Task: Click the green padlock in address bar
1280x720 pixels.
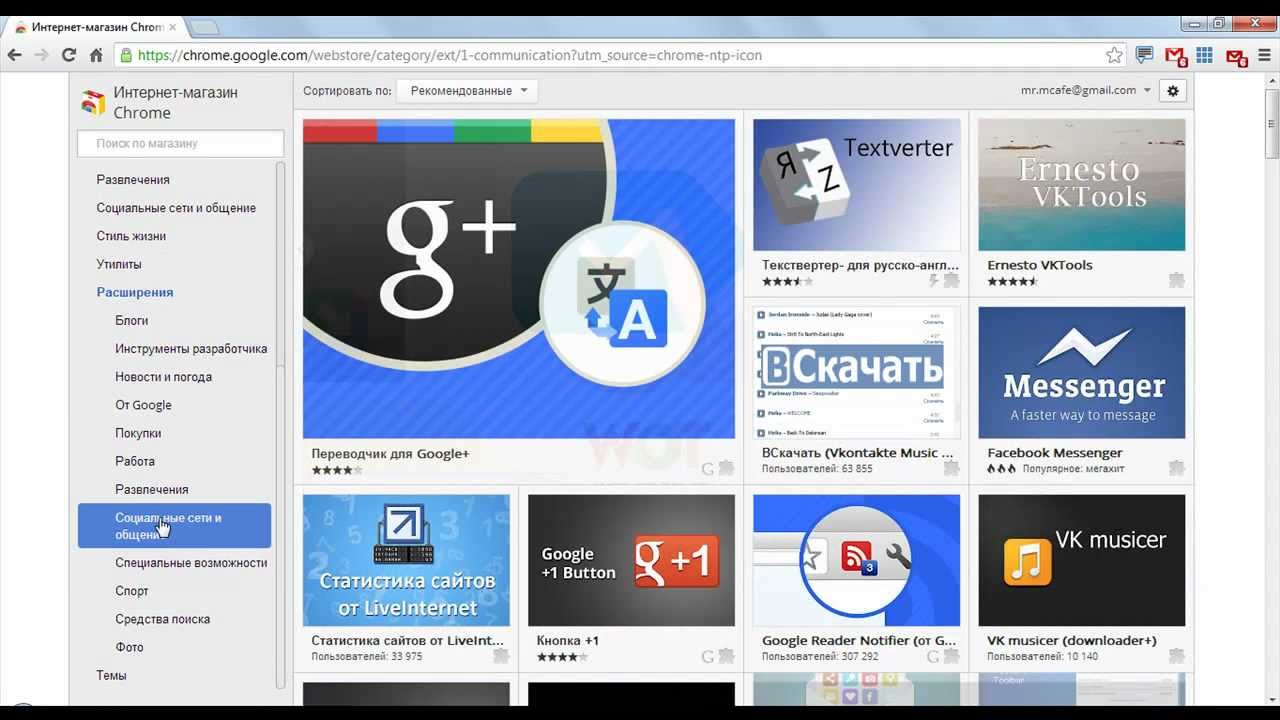Action: click(x=125, y=56)
